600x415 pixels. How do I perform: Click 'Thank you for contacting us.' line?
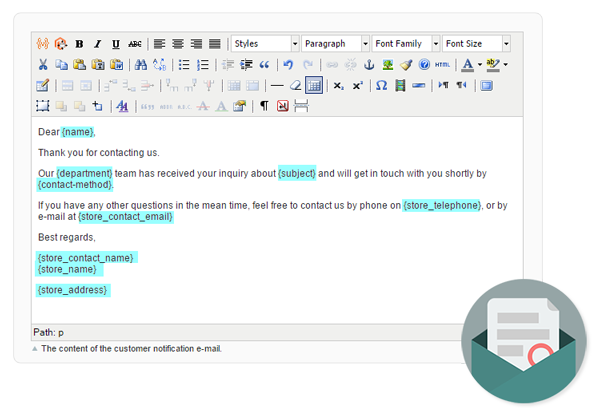tap(99, 153)
